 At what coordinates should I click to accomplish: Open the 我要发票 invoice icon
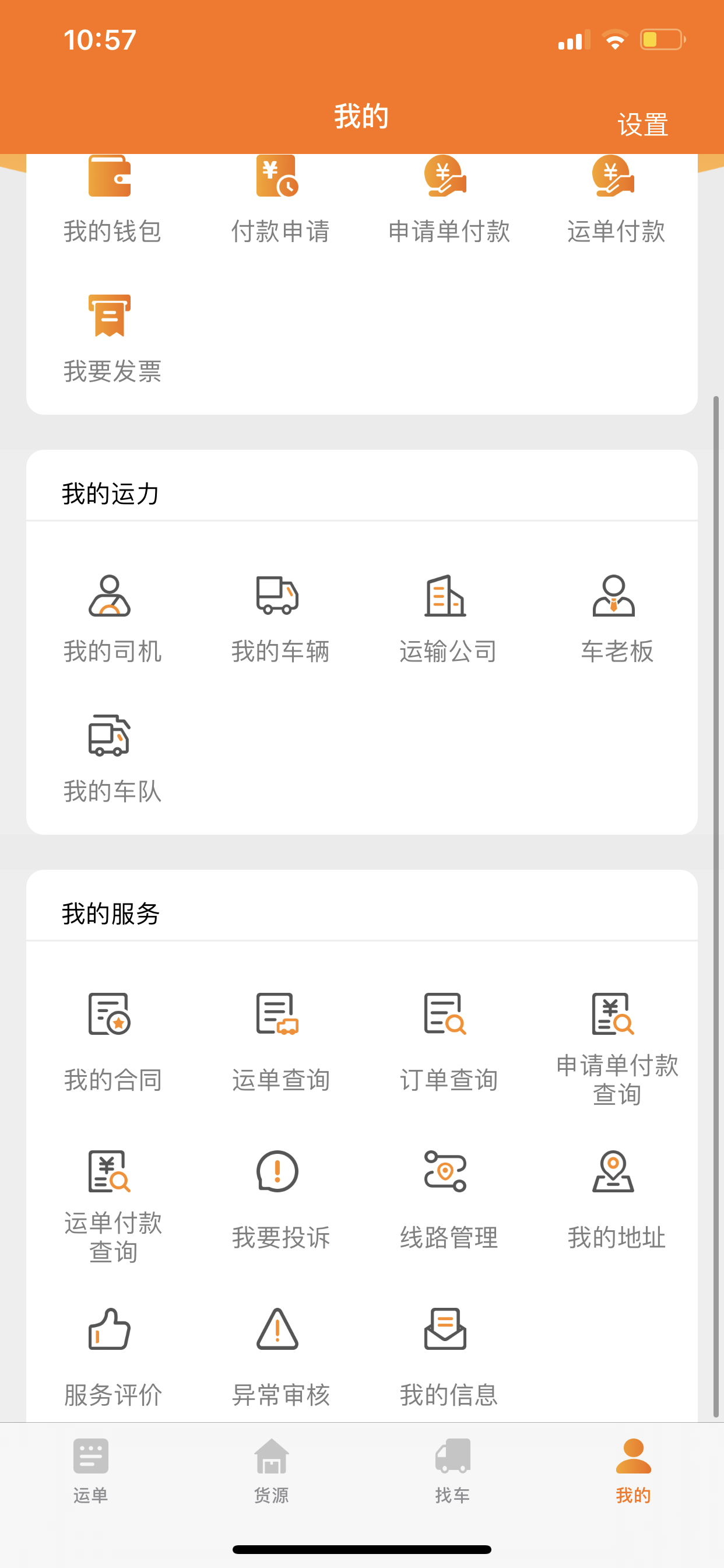pos(110,316)
